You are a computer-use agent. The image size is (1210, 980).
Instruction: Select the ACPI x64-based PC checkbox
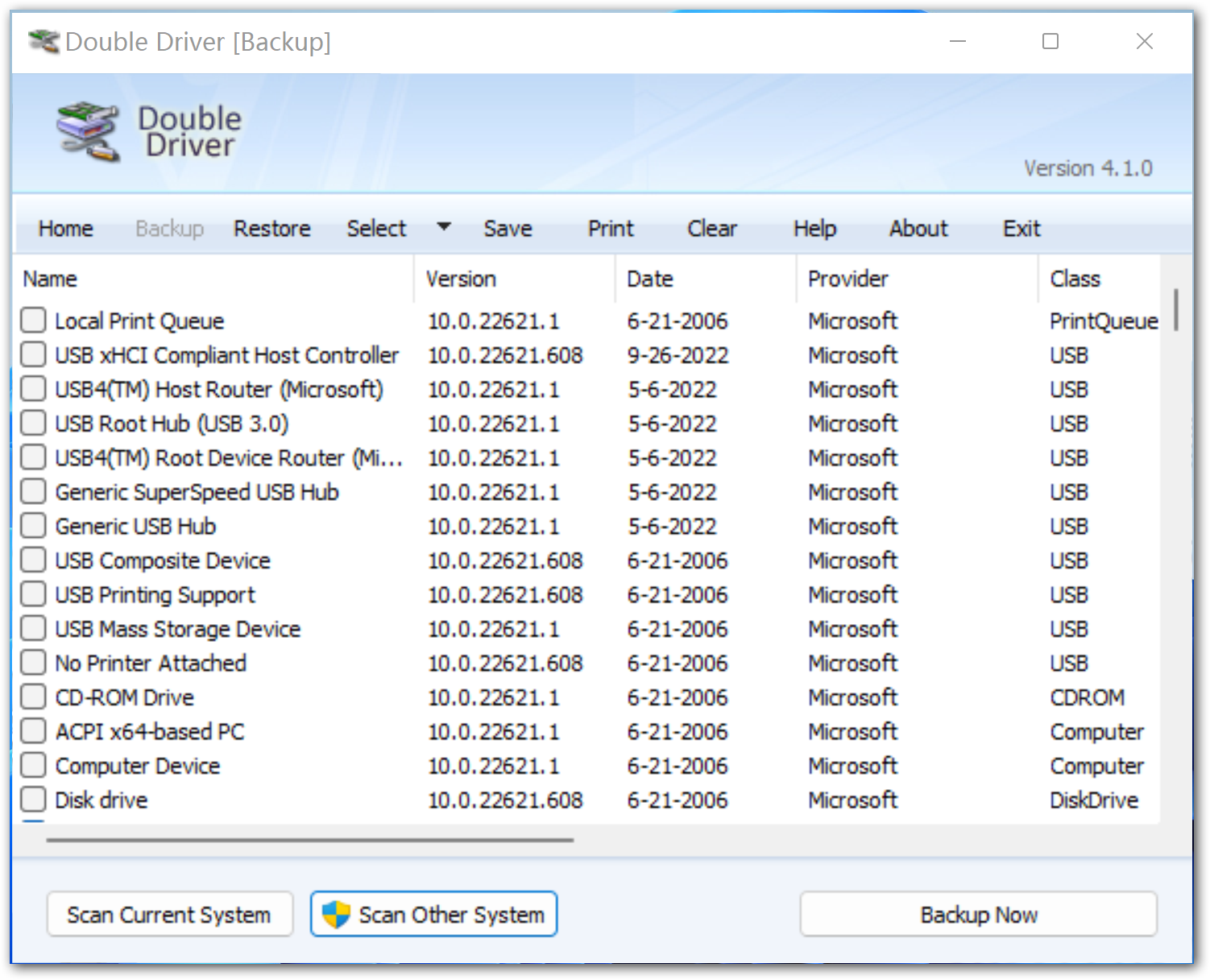coord(33,731)
